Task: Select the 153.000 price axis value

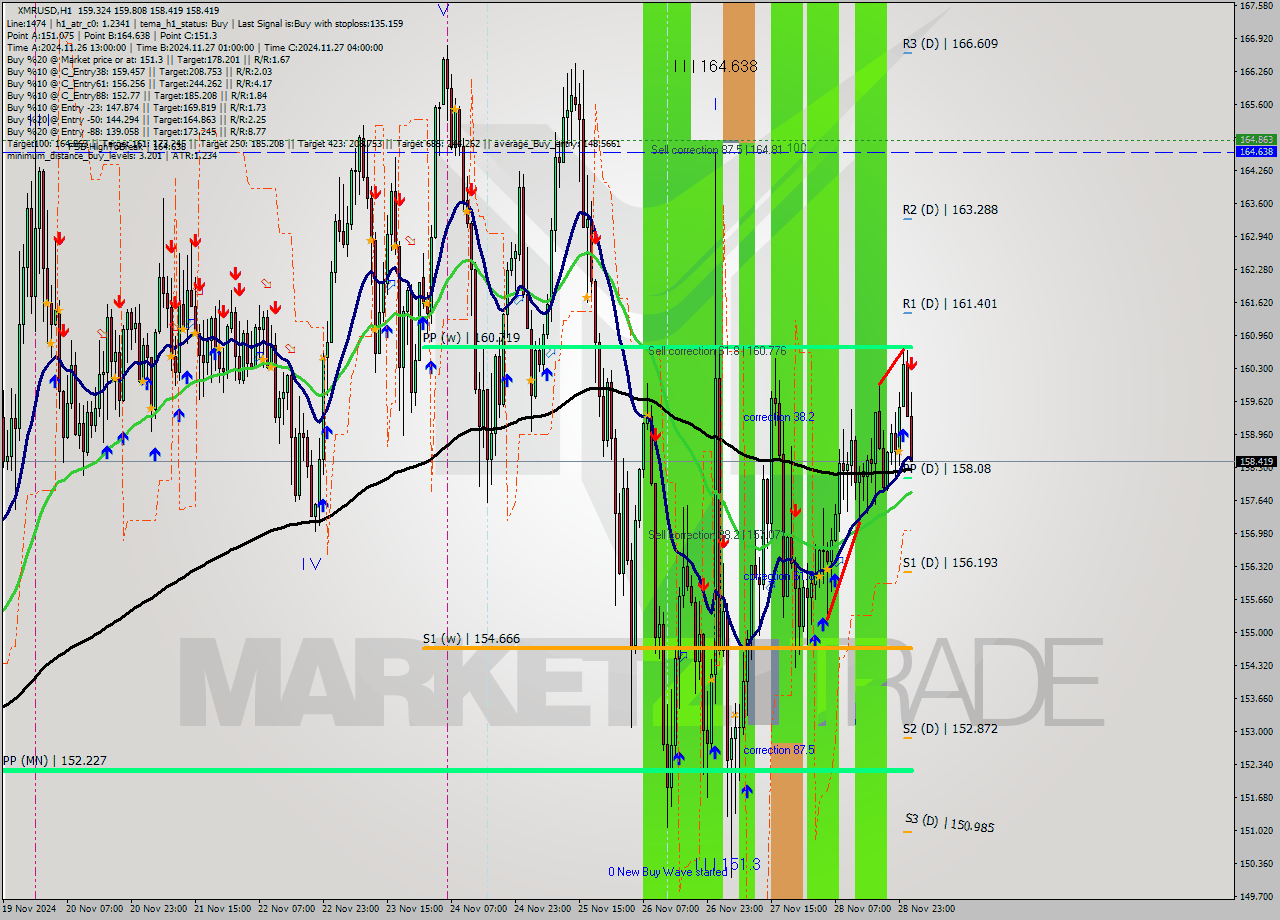Action: click(x=1256, y=732)
